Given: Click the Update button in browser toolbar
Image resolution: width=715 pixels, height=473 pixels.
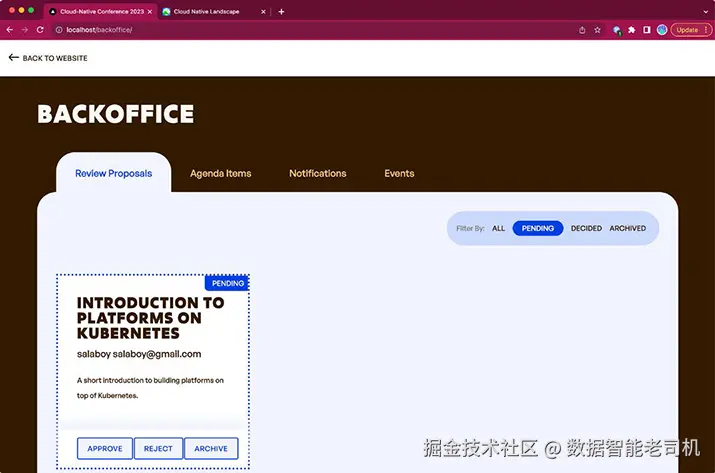Looking at the screenshot, I should click(687, 30).
